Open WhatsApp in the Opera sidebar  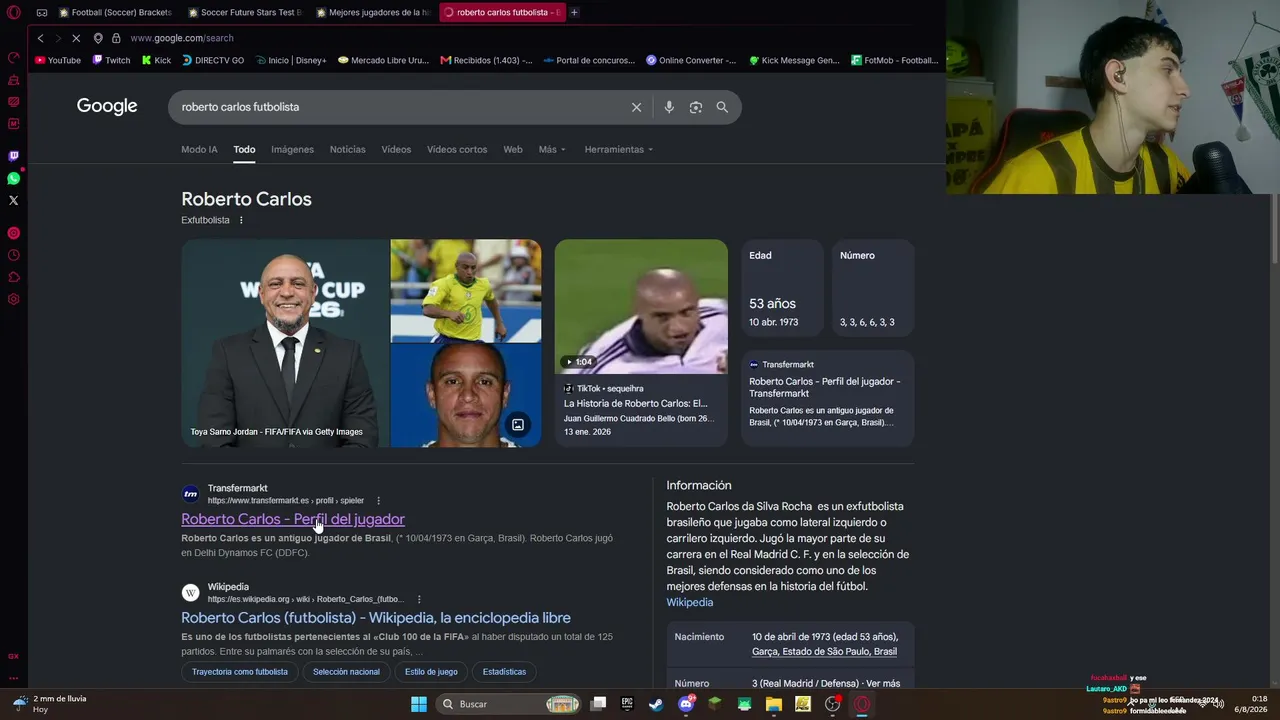[14, 178]
